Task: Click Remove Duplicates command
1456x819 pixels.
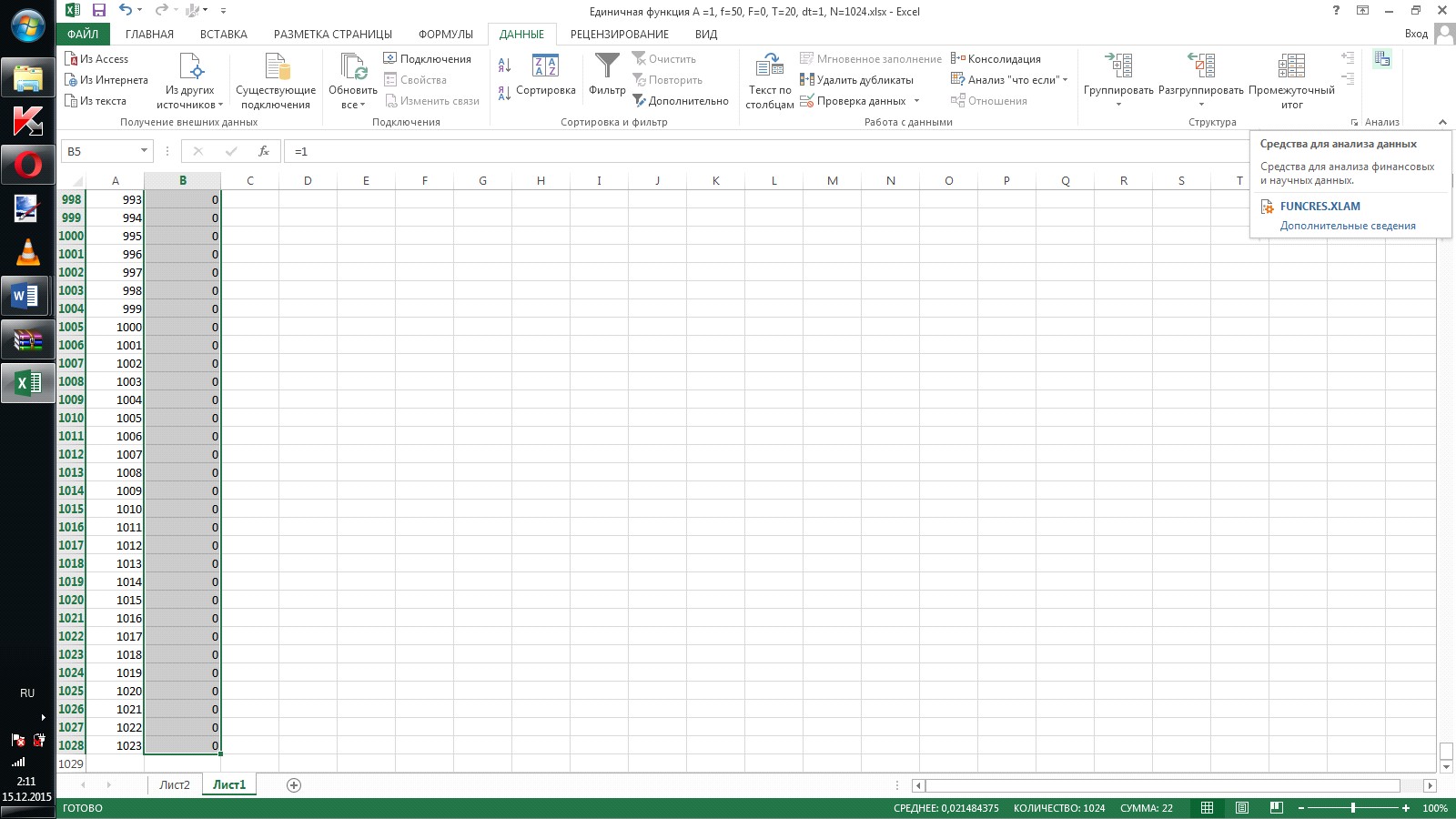Action: pos(856,80)
